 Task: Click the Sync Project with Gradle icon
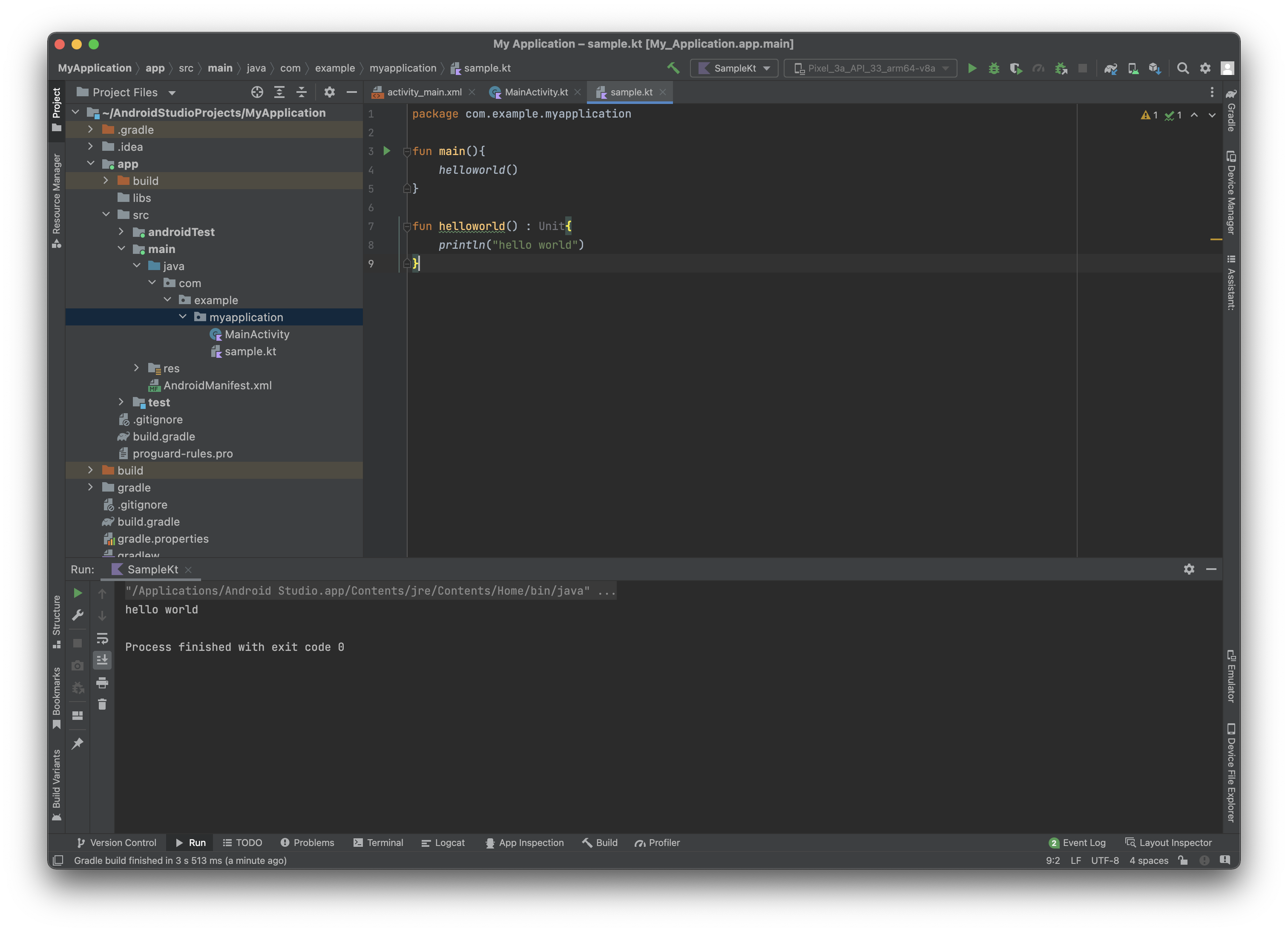point(1110,68)
